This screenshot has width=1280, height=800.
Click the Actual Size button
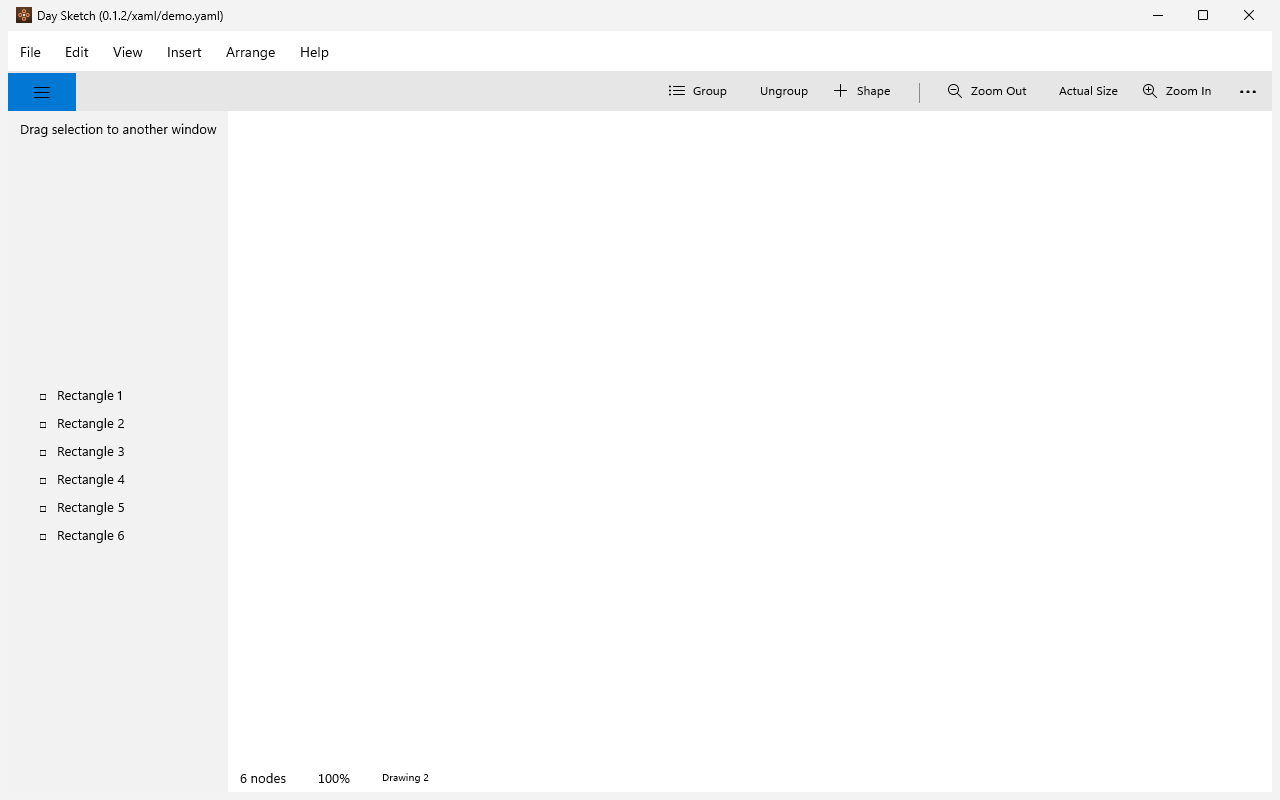coord(1088,91)
